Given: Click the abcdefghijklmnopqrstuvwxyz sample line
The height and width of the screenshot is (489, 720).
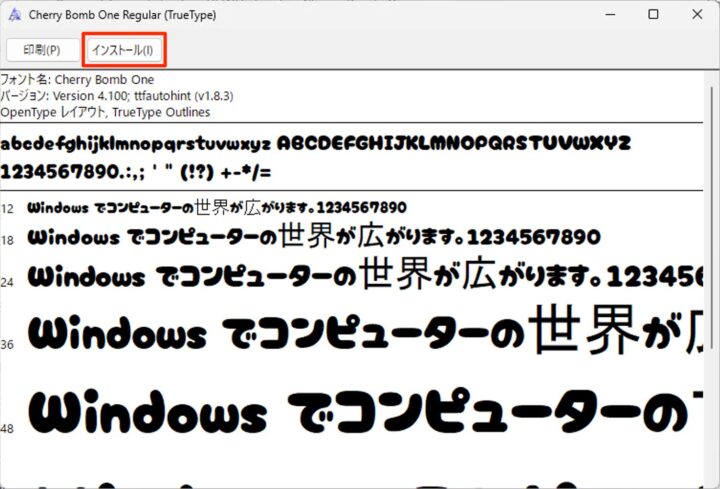Looking at the screenshot, I should [315, 143].
